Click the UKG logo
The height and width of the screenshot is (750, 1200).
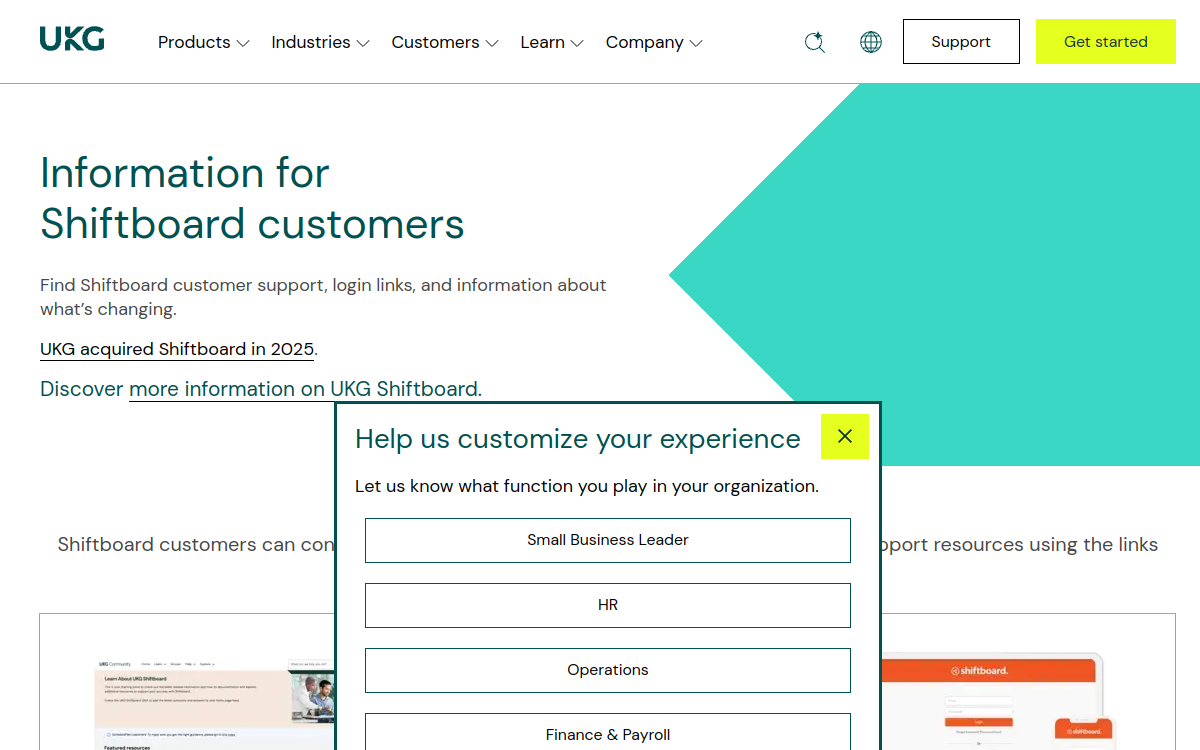[72, 40]
